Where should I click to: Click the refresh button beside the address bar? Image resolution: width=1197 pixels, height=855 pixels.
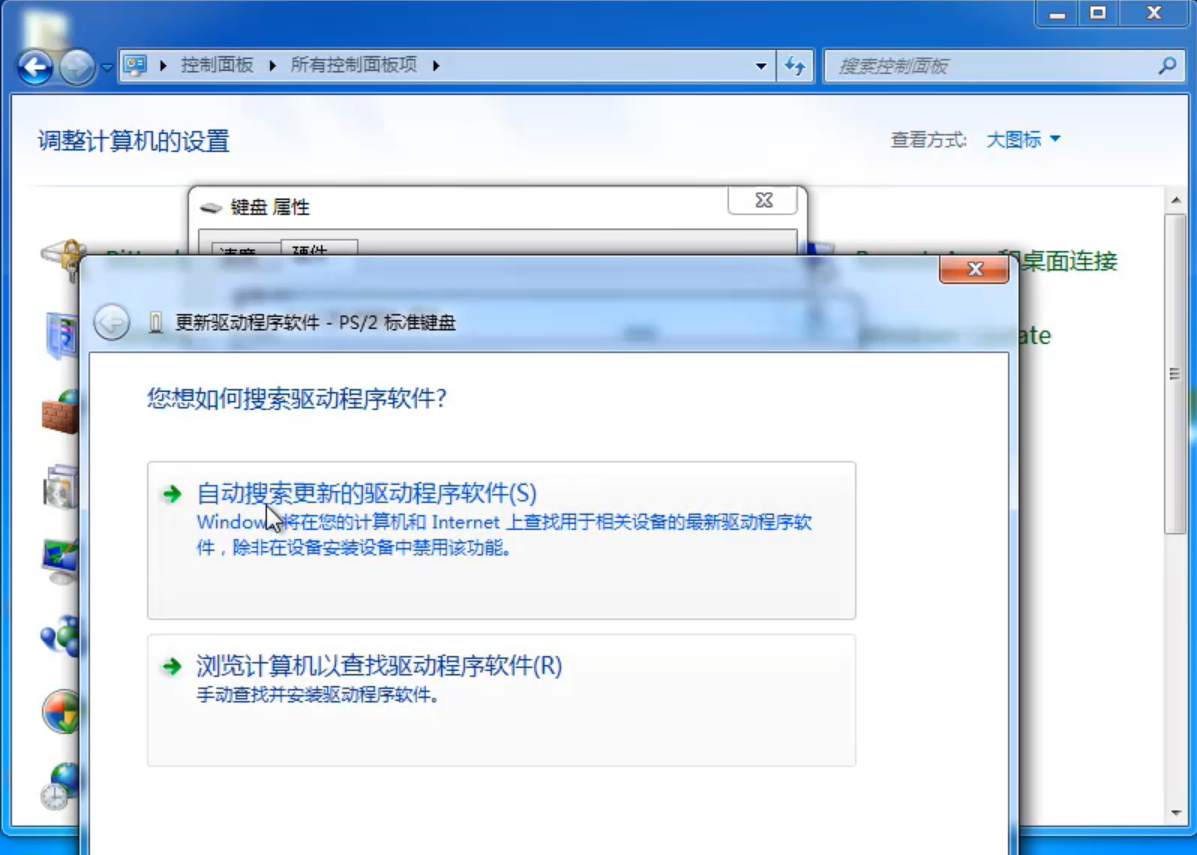(795, 66)
